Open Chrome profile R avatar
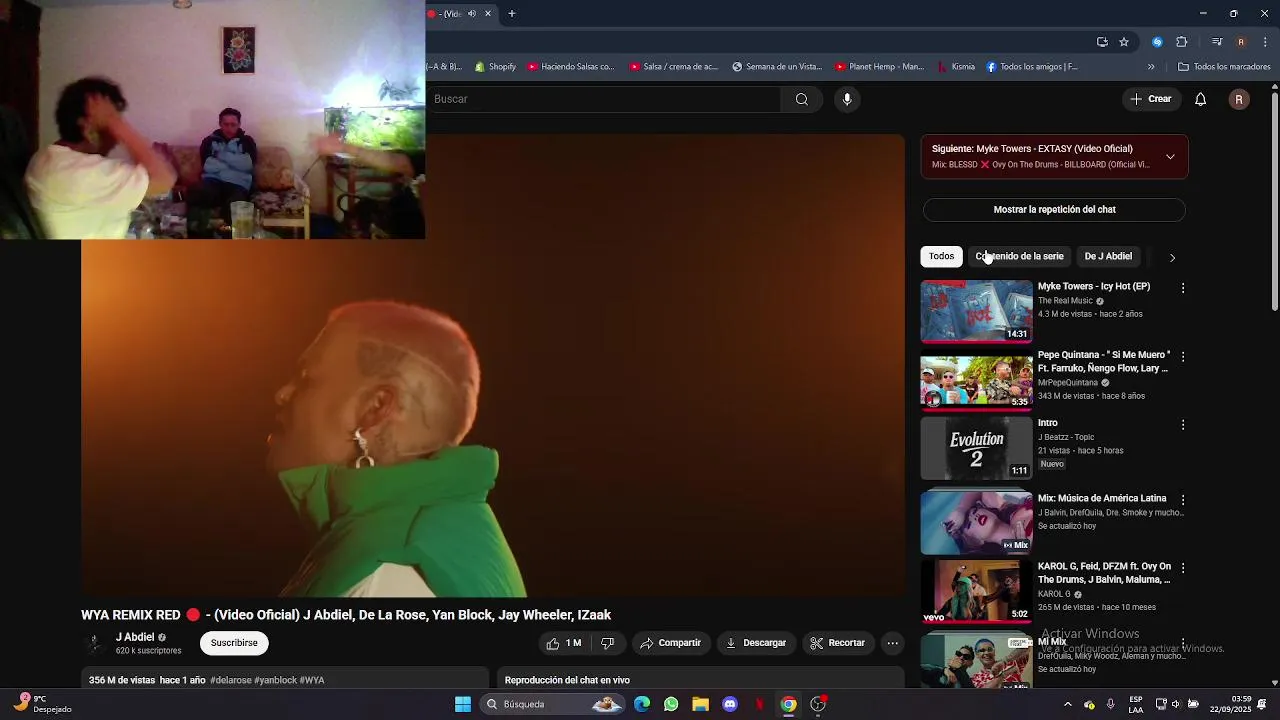Viewport: 1280px width, 720px height. click(x=1241, y=42)
